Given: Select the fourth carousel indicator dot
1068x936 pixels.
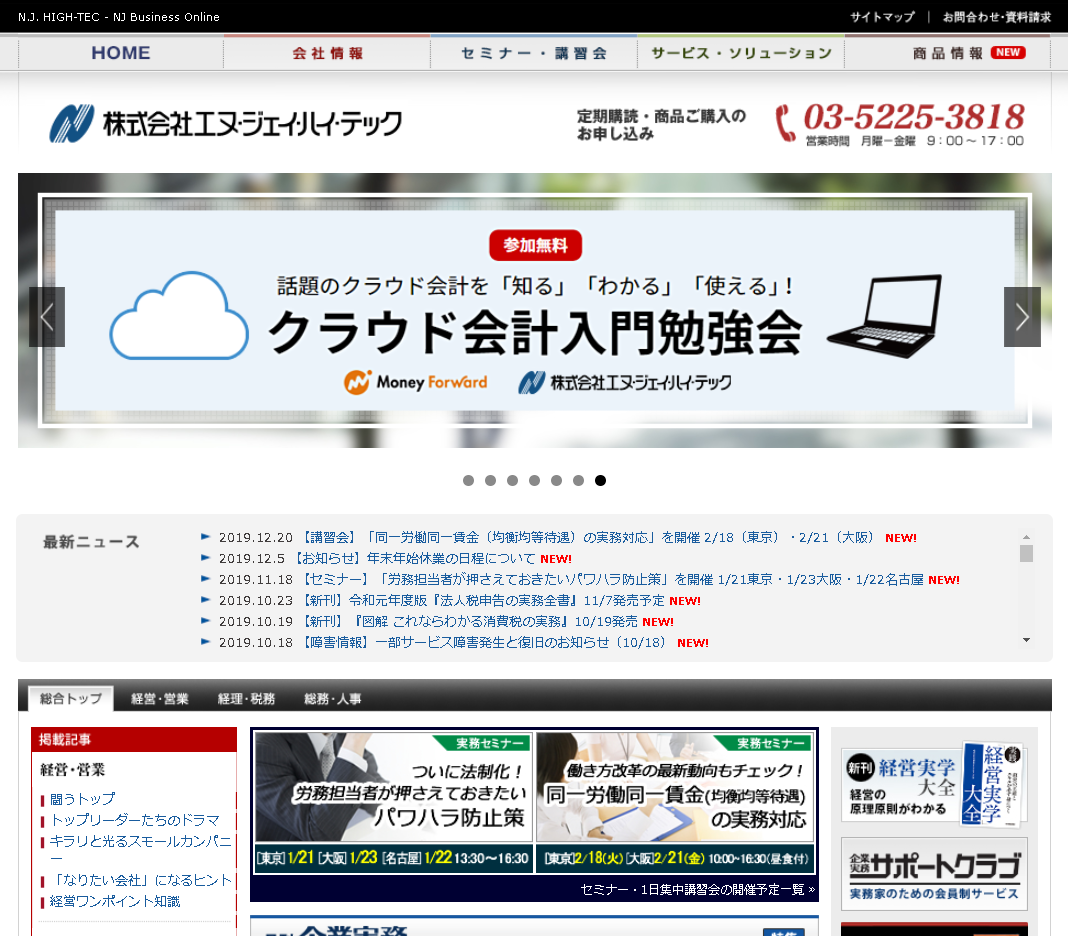Looking at the screenshot, I should point(534,480).
